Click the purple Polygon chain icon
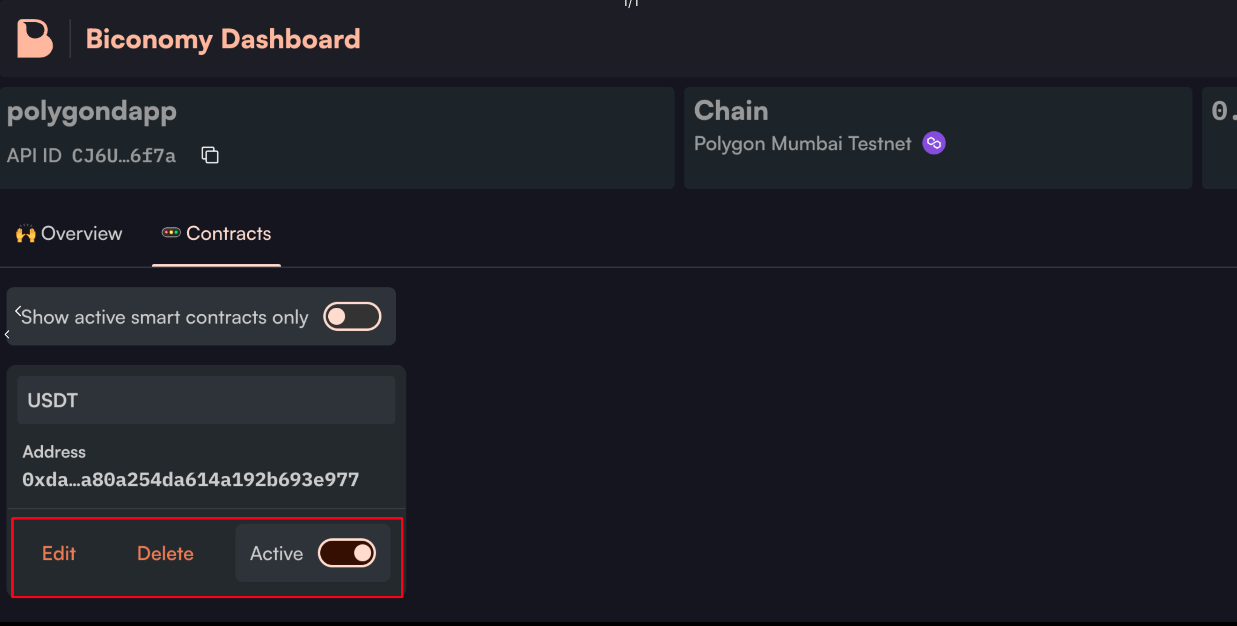 [934, 143]
